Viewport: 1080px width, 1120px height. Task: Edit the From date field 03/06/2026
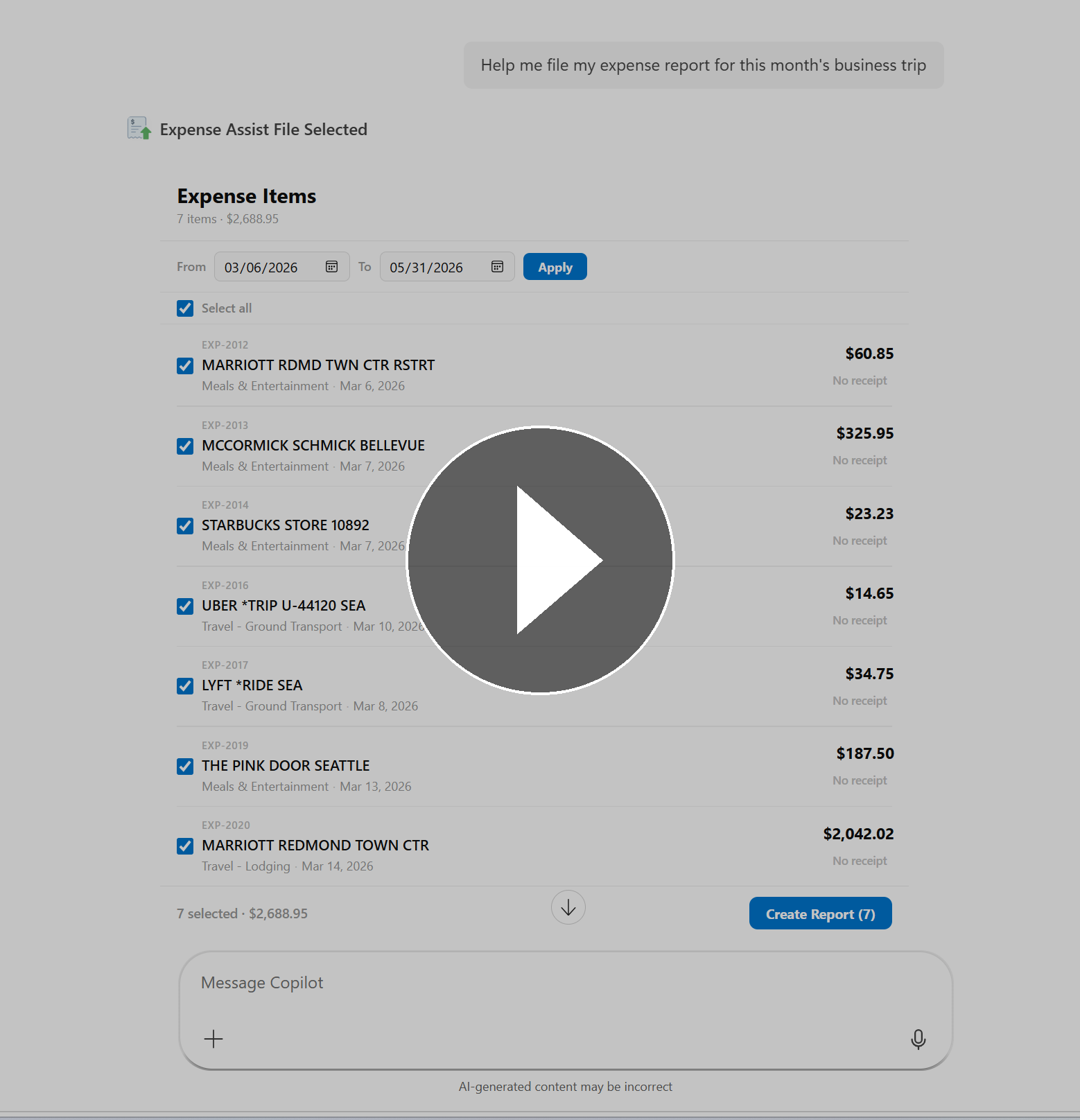tap(281, 267)
